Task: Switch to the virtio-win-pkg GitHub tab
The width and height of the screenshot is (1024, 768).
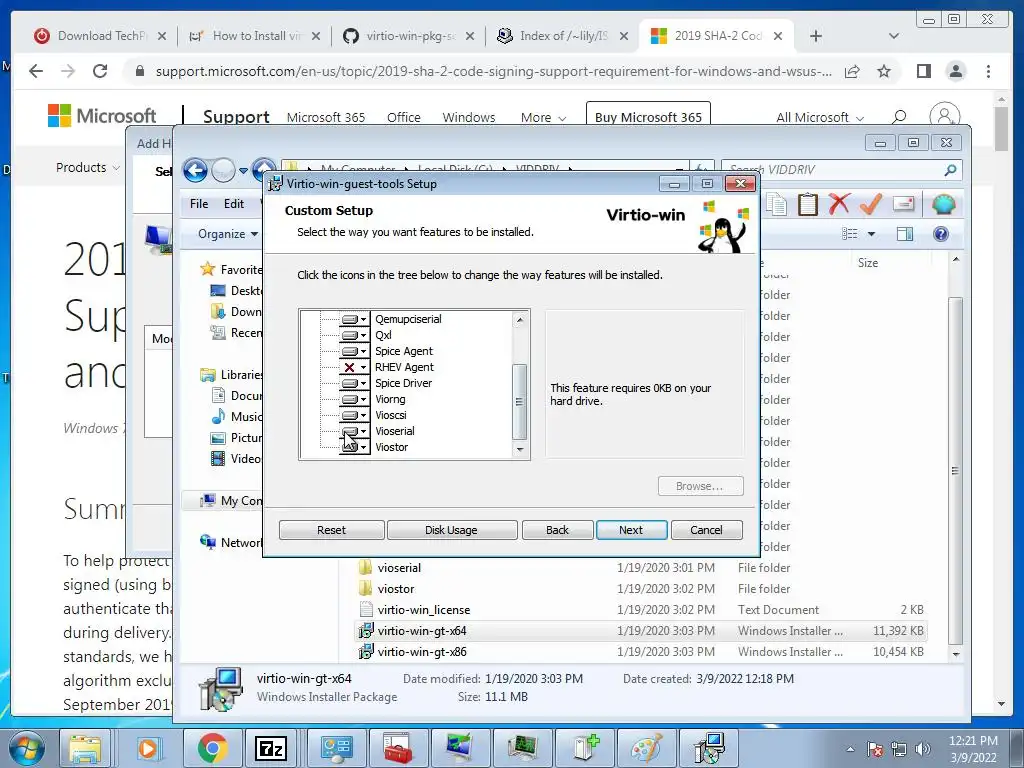Action: point(409,36)
